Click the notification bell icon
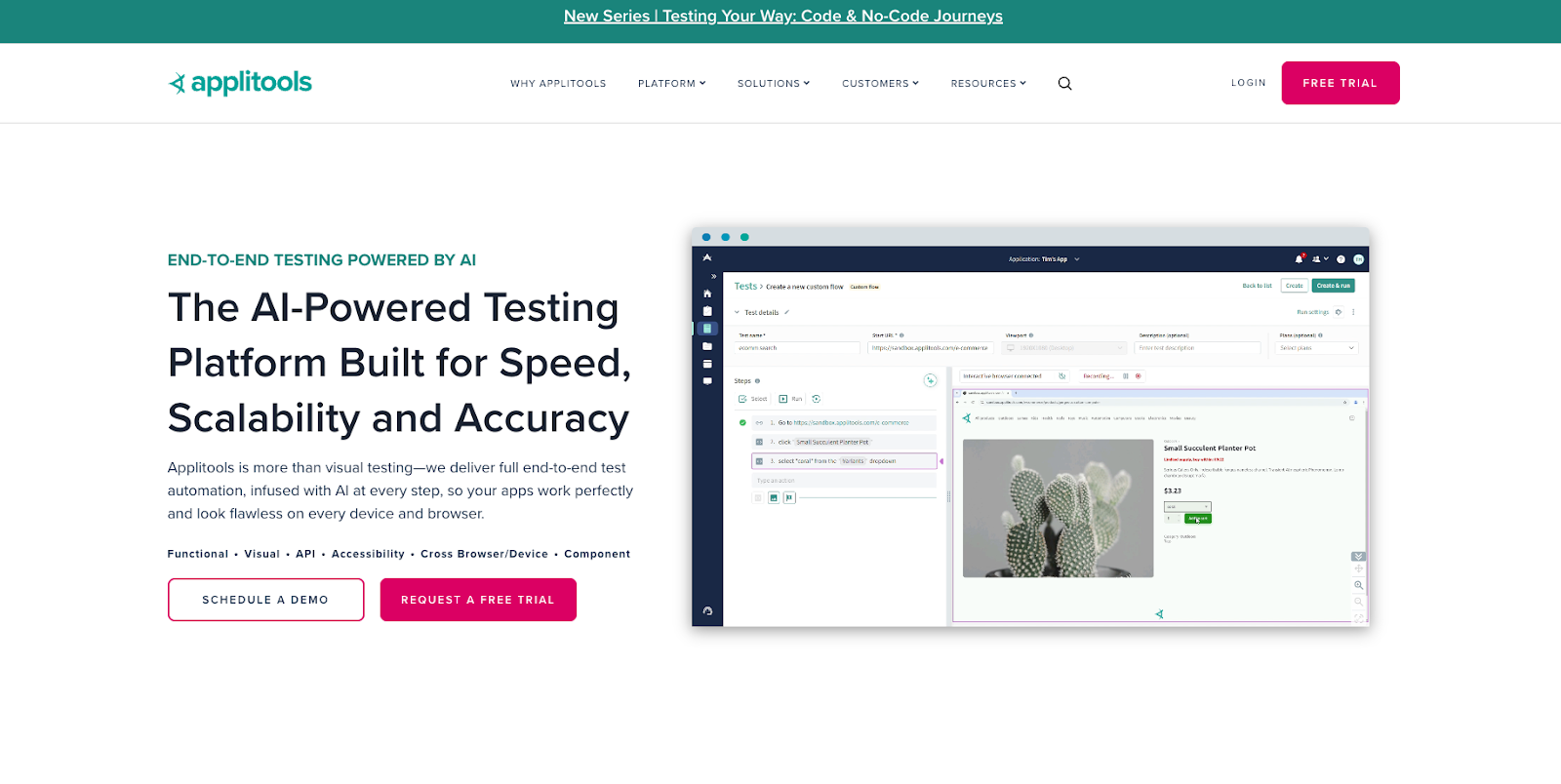The height and width of the screenshot is (784, 1561). click(x=1299, y=259)
